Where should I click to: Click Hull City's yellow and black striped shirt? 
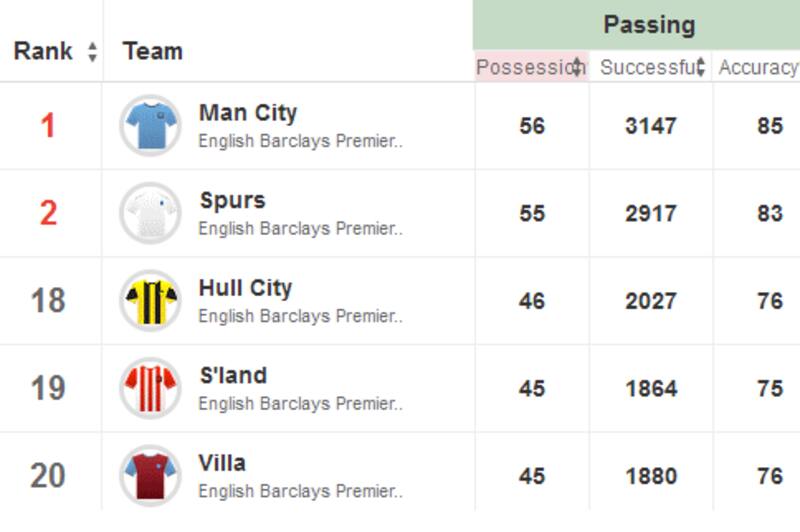coord(151,301)
